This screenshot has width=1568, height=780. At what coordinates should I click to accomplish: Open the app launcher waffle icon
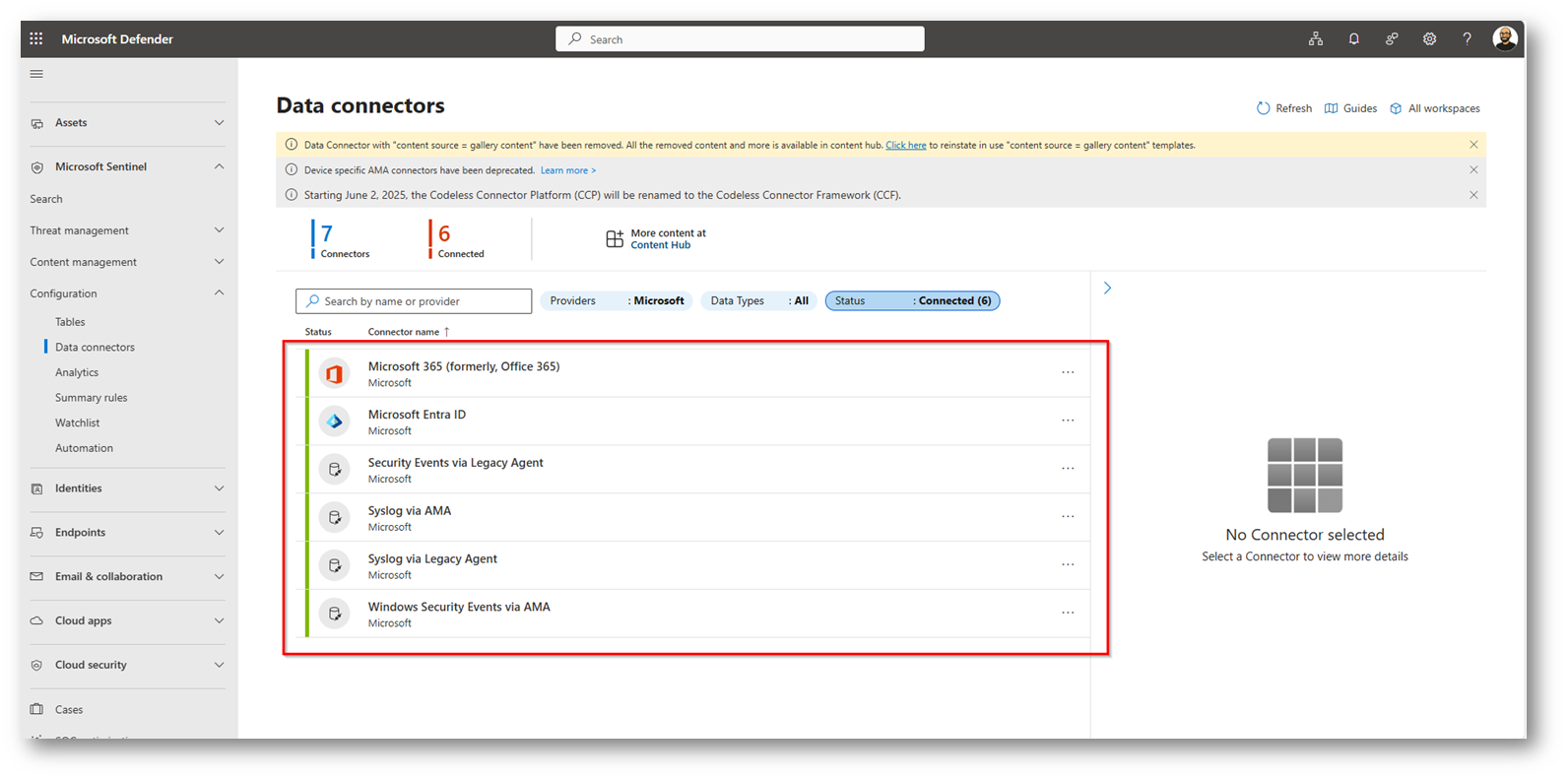(x=36, y=39)
